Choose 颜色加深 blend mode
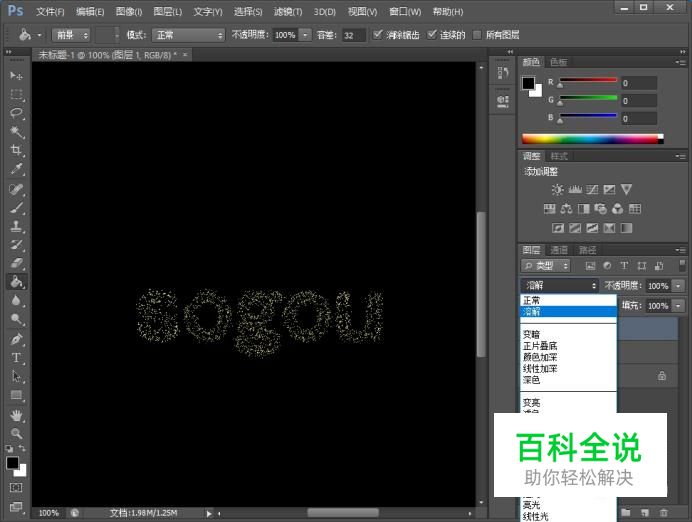This screenshot has width=692, height=522. click(568, 357)
